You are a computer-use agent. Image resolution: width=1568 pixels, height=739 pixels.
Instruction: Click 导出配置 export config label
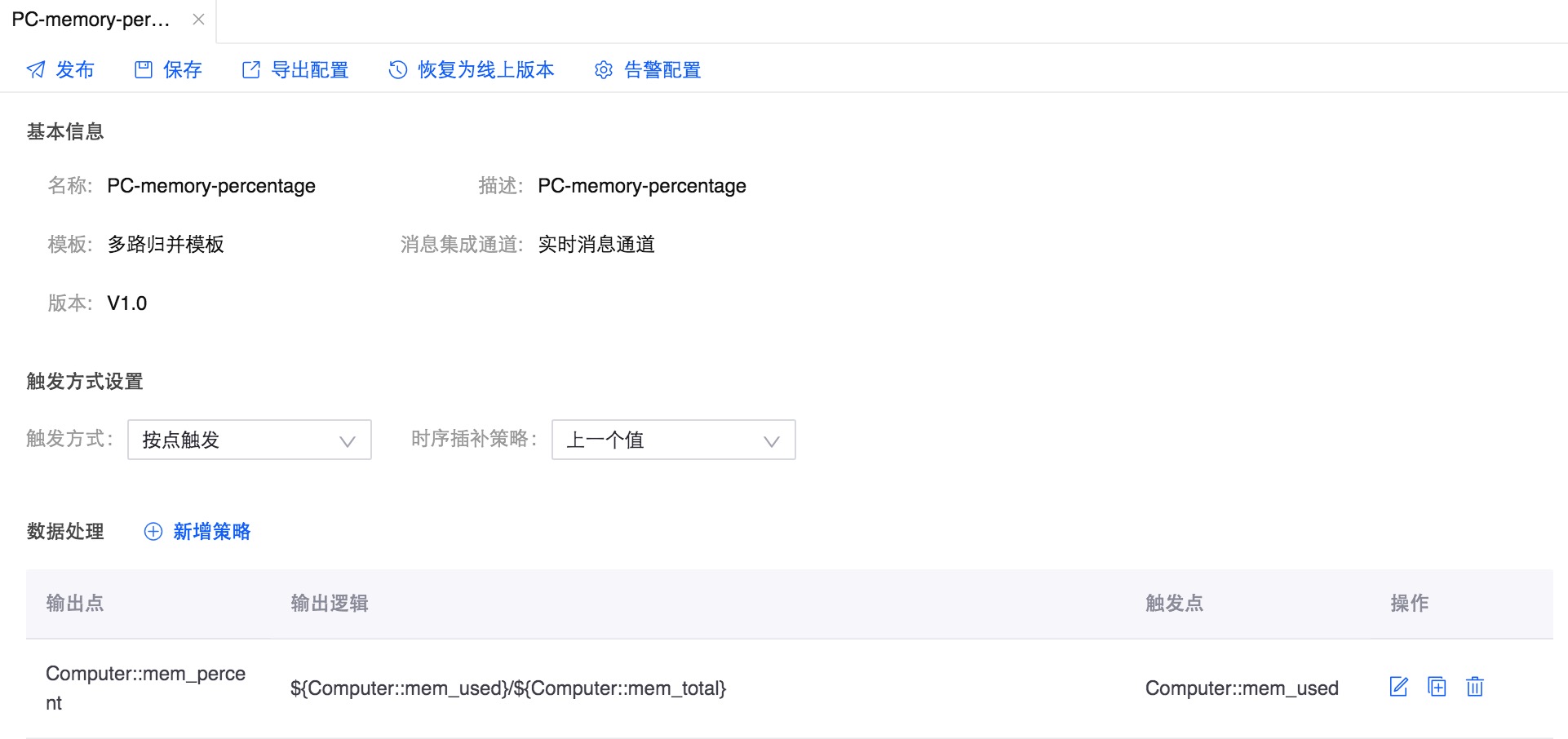(x=310, y=70)
